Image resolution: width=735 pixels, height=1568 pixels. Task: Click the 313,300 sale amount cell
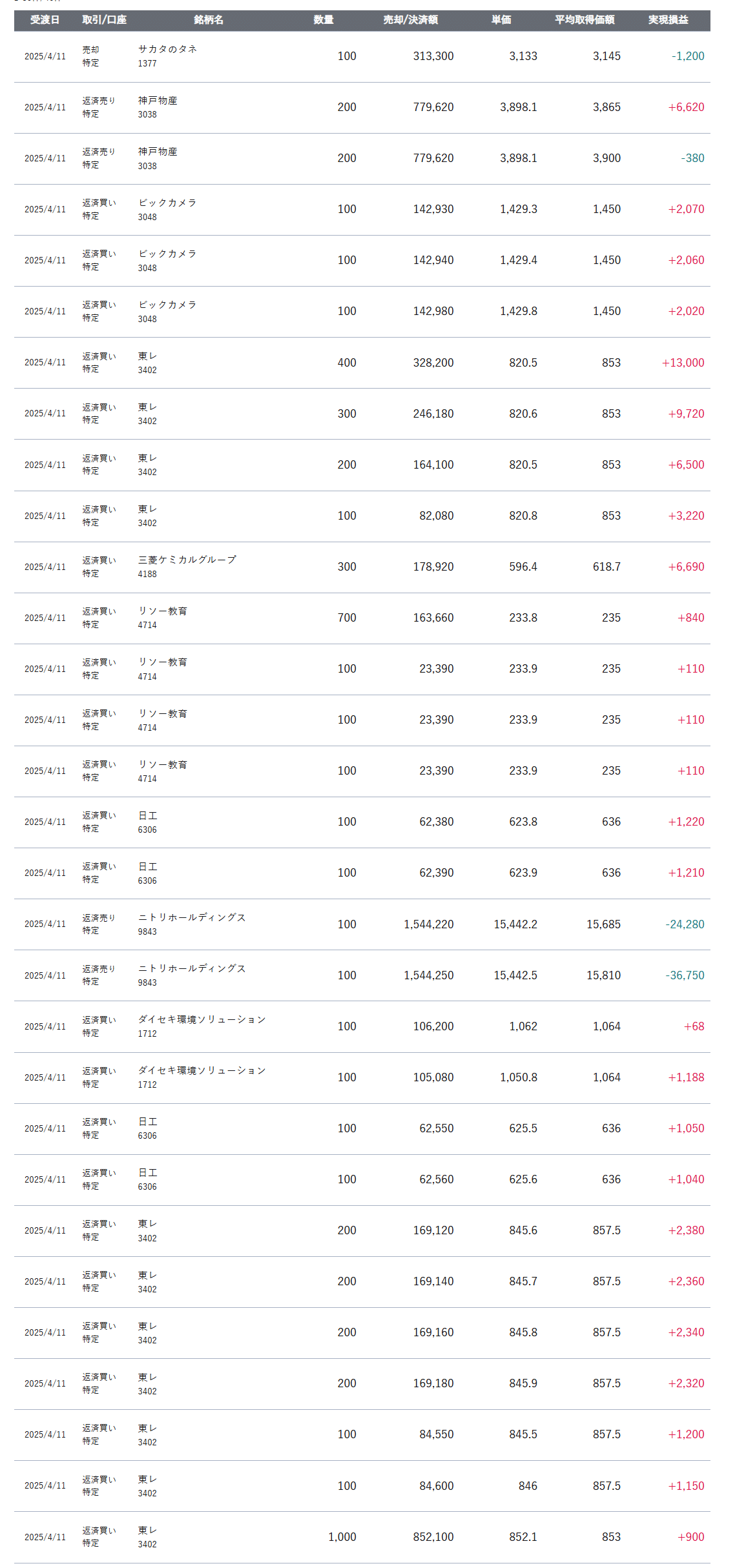pyautogui.click(x=433, y=56)
